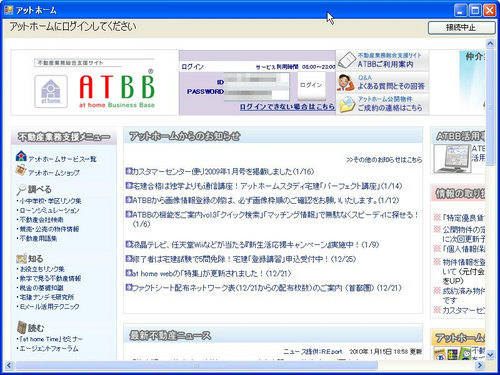The height and width of the screenshot is (375, 500).
Task: Open カスタマーセンター便り2009年1月号 notice
Action: pyautogui.click(x=223, y=172)
